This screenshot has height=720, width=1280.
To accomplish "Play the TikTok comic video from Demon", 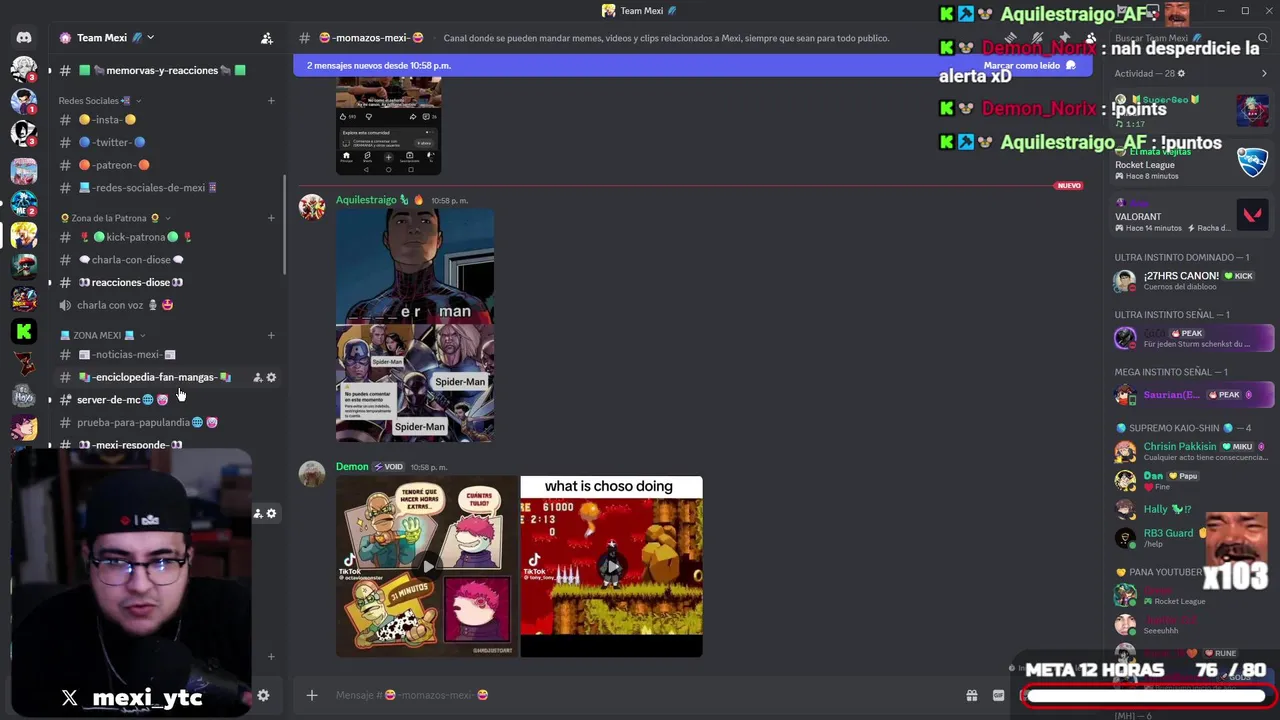I will [428, 566].
